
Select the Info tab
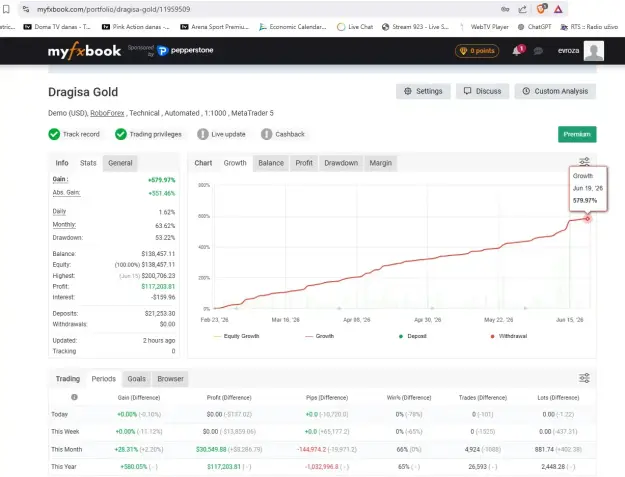point(62,163)
